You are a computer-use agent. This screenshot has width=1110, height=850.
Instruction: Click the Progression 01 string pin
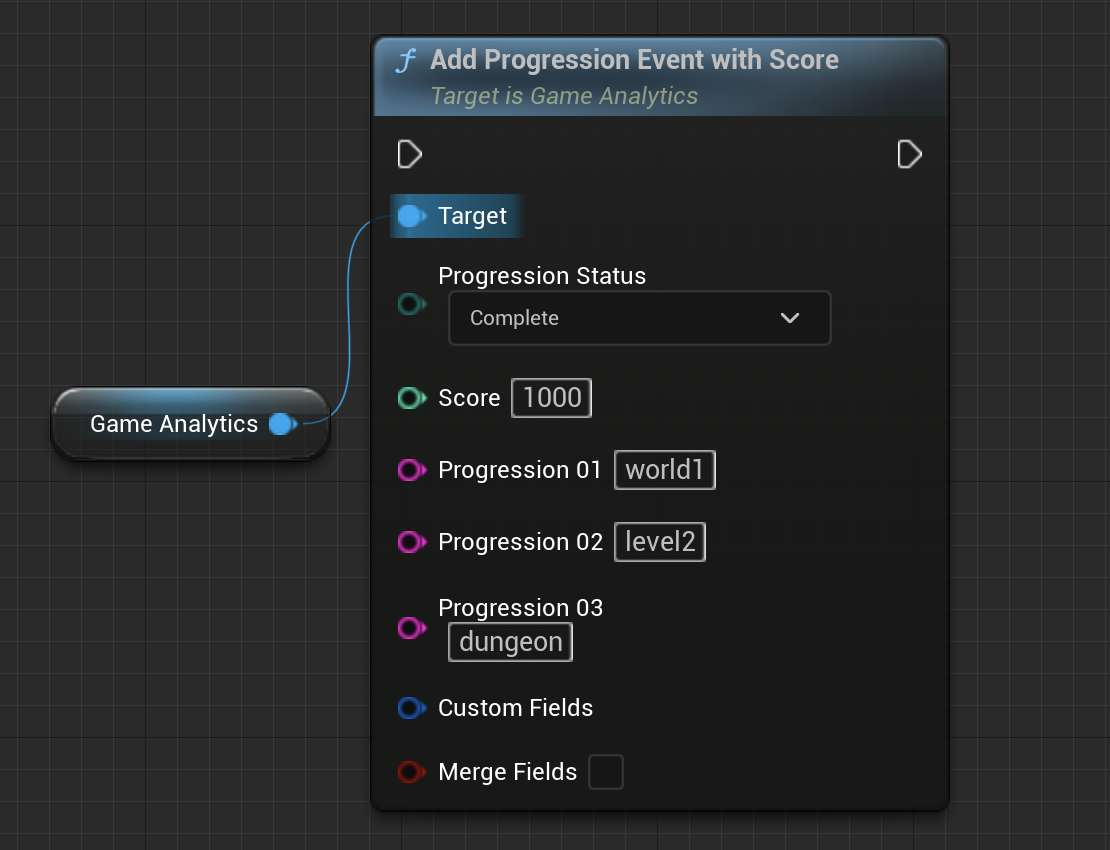point(410,470)
